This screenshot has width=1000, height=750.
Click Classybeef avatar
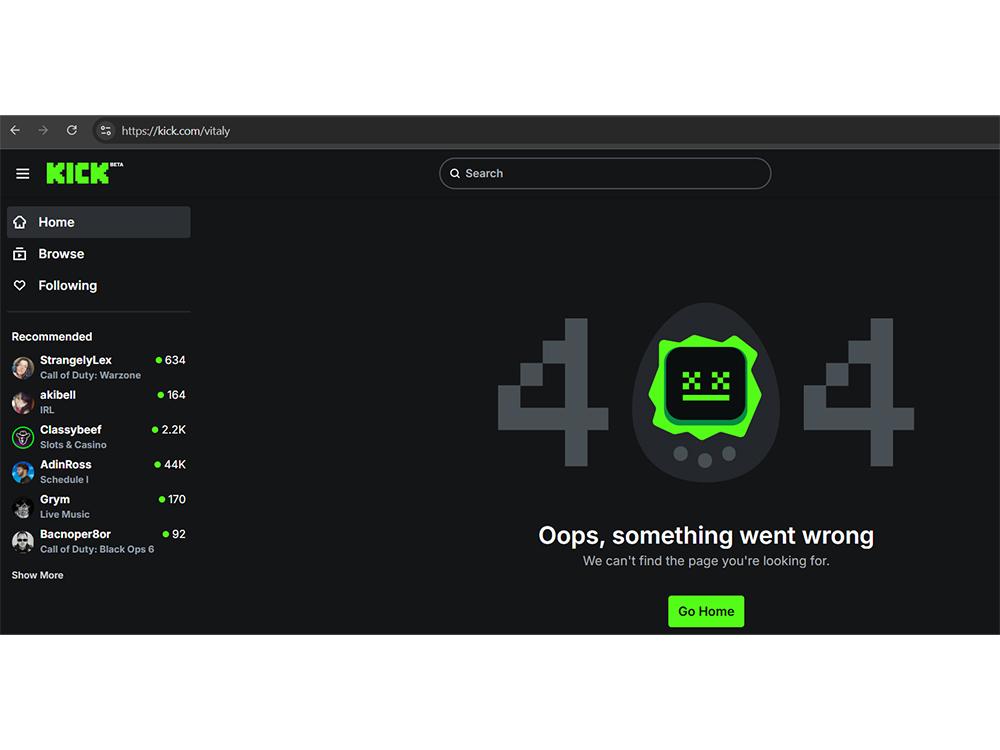click(x=23, y=438)
